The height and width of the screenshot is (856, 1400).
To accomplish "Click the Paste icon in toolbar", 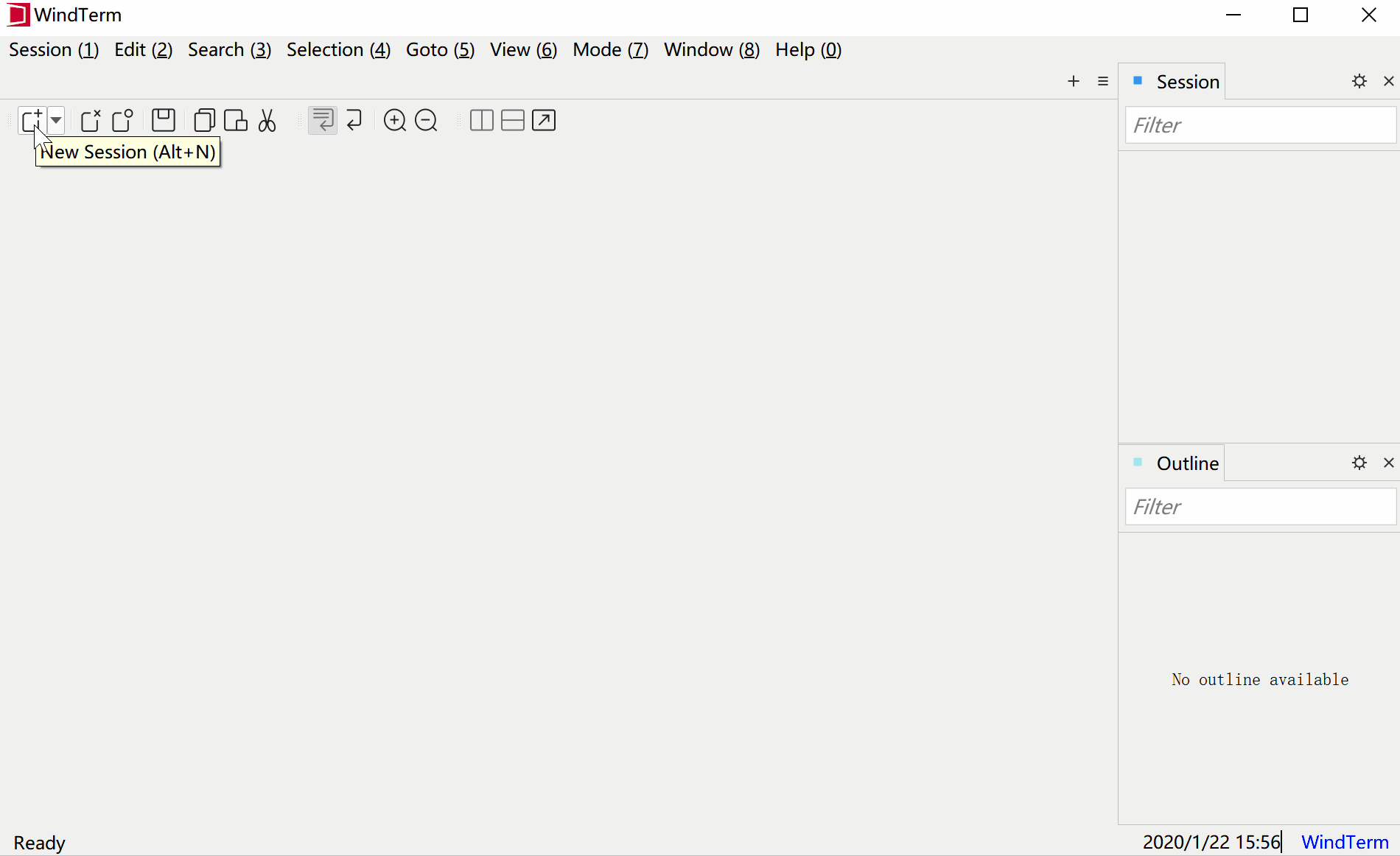I will click(236, 120).
